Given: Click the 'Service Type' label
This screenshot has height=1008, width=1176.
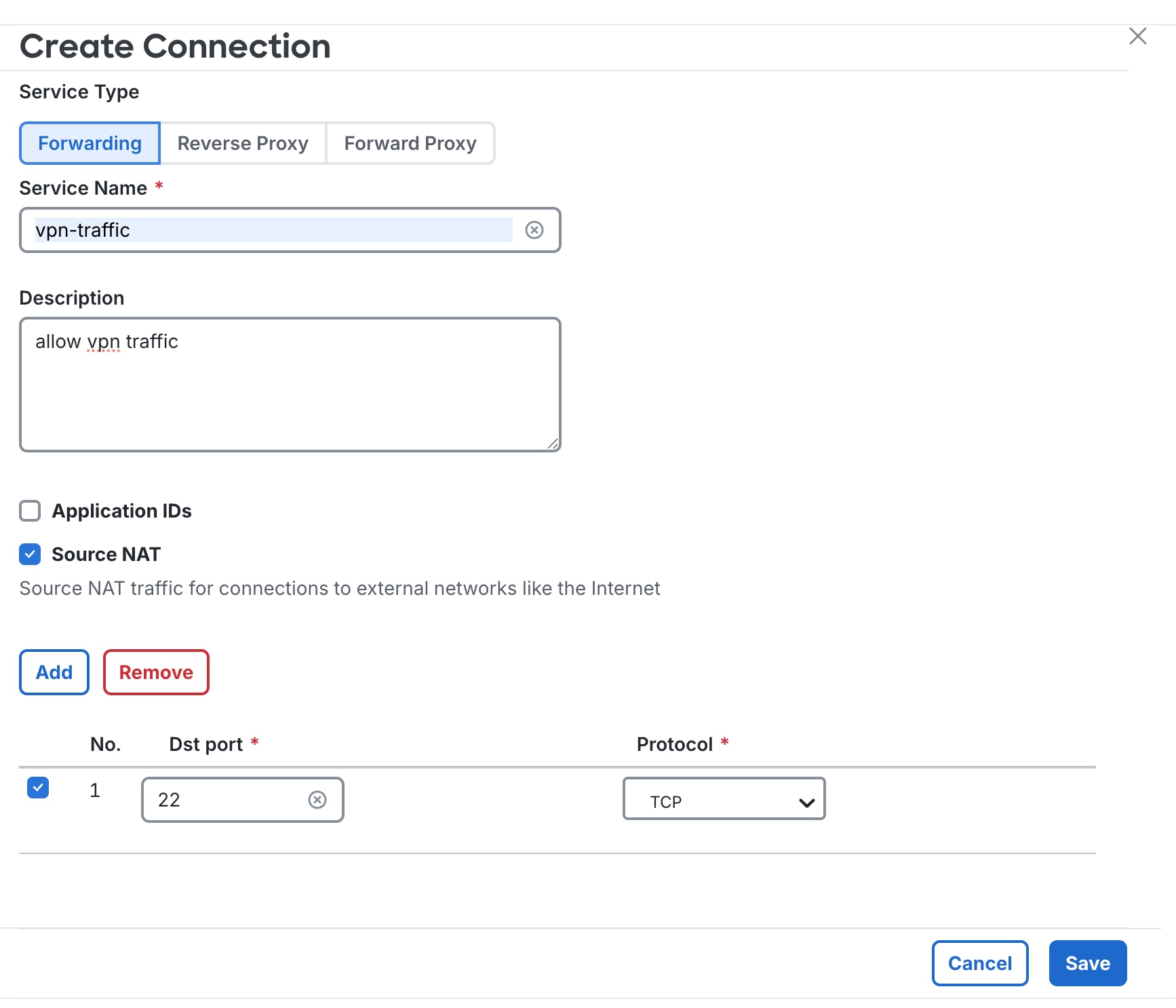Looking at the screenshot, I should (79, 92).
